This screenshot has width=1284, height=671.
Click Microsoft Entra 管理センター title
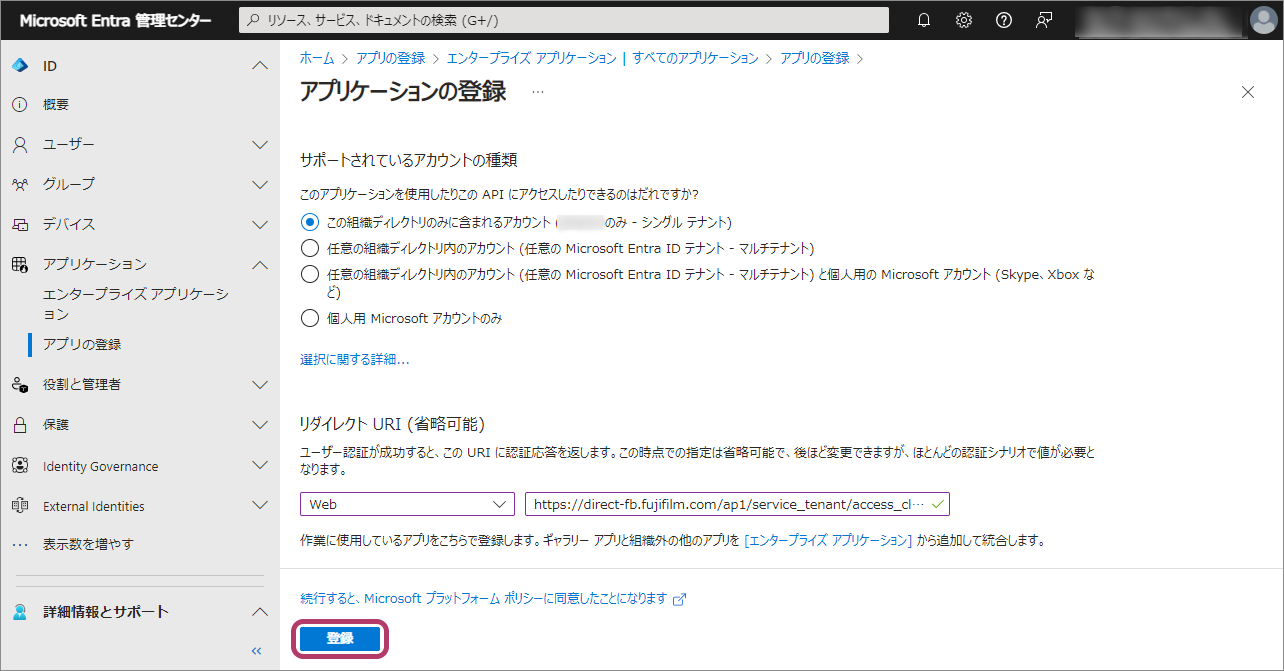click(x=116, y=20)
